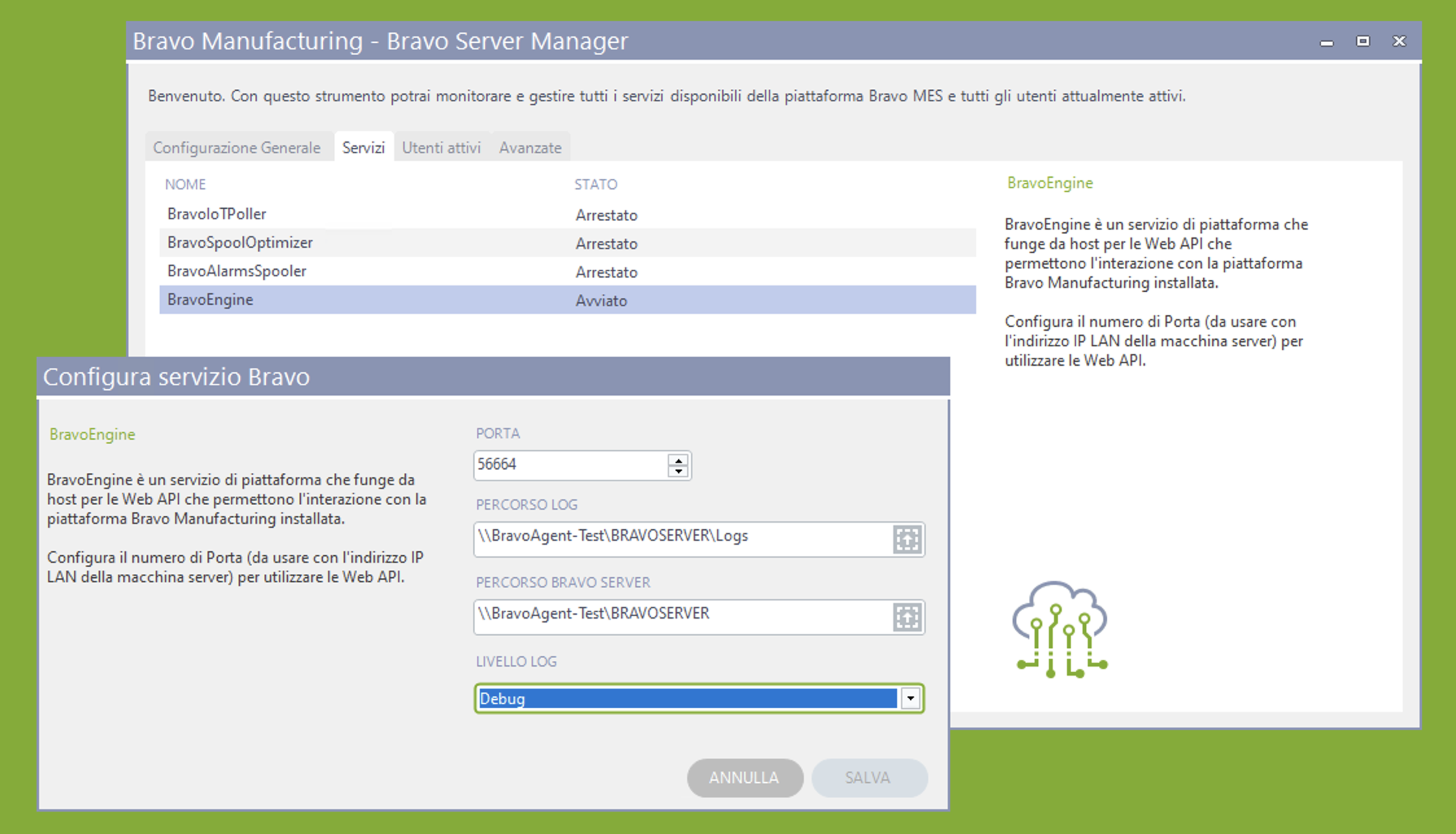Open the Utenti attivi tab
This screenshot has height=834, width=1456.
pyautogui.click(x=441, y=147)
